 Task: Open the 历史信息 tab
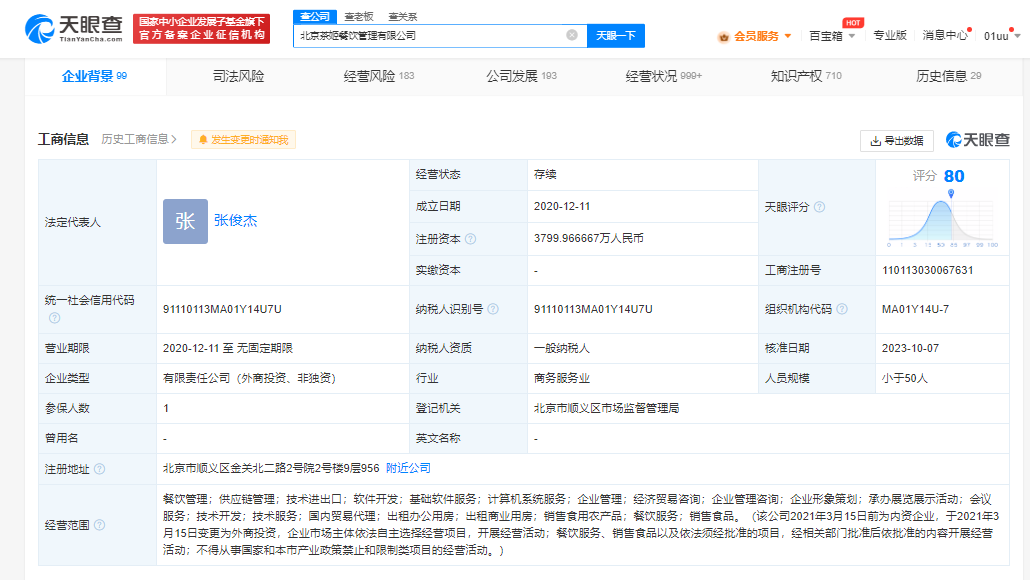tap(949, 76)
